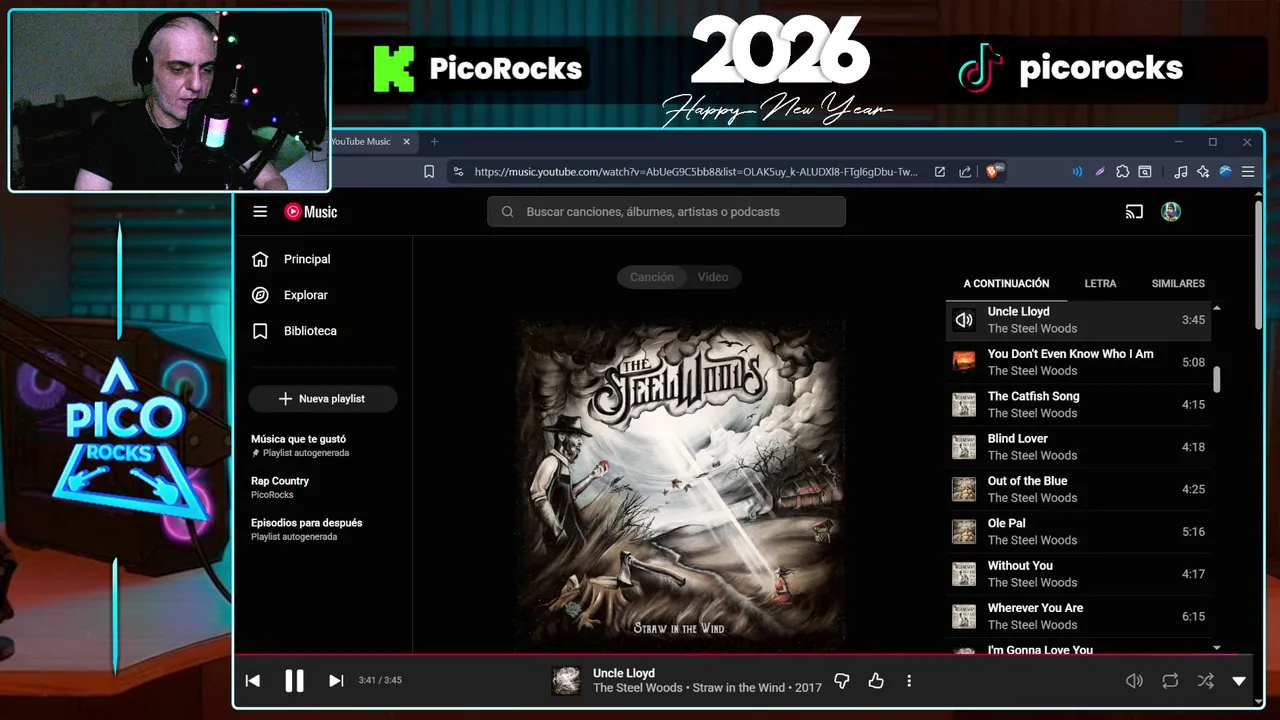The image size is (1280, 720).
Task: Open the SIMILARES tab
Action: [x=1178, y=284]
